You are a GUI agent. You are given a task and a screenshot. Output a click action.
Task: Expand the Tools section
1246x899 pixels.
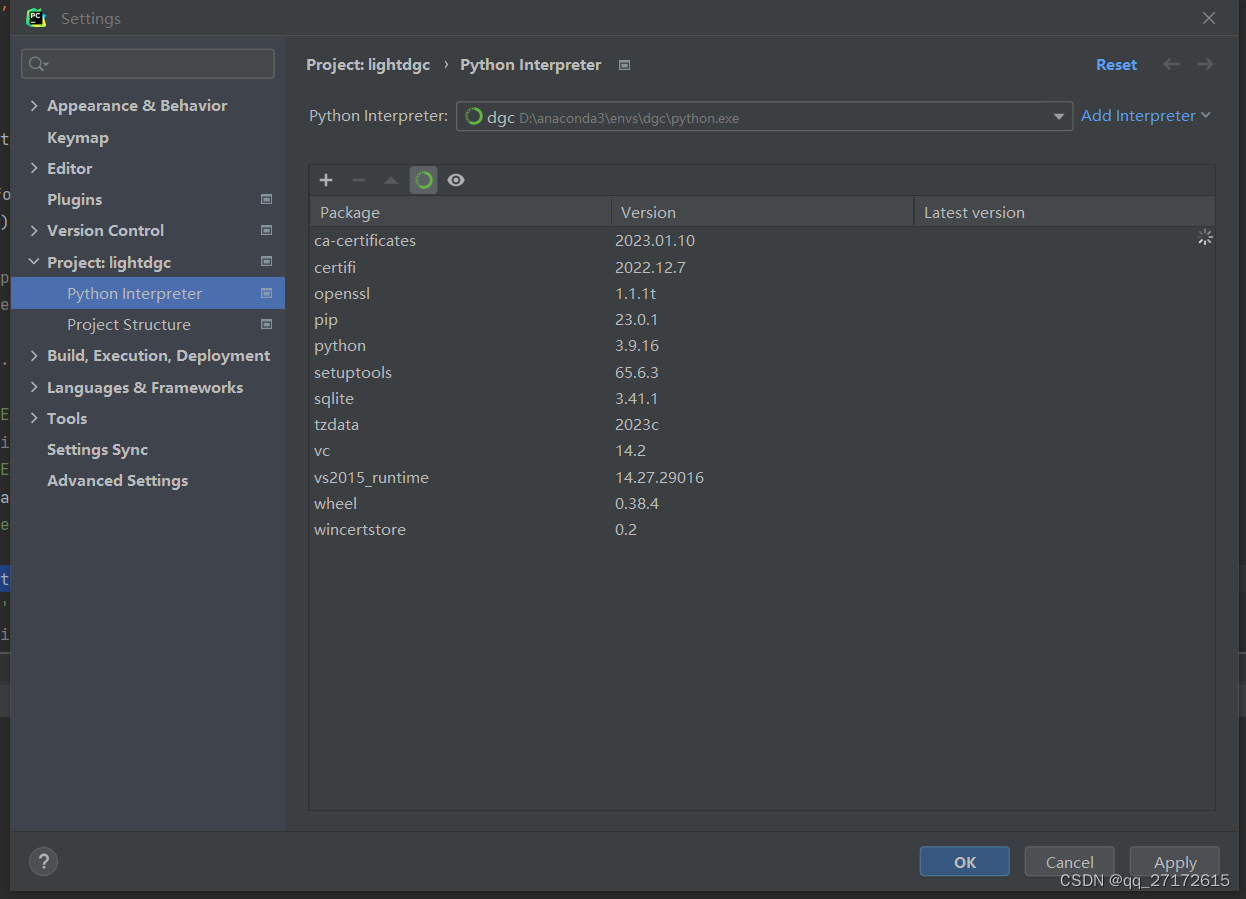[35, 419]
